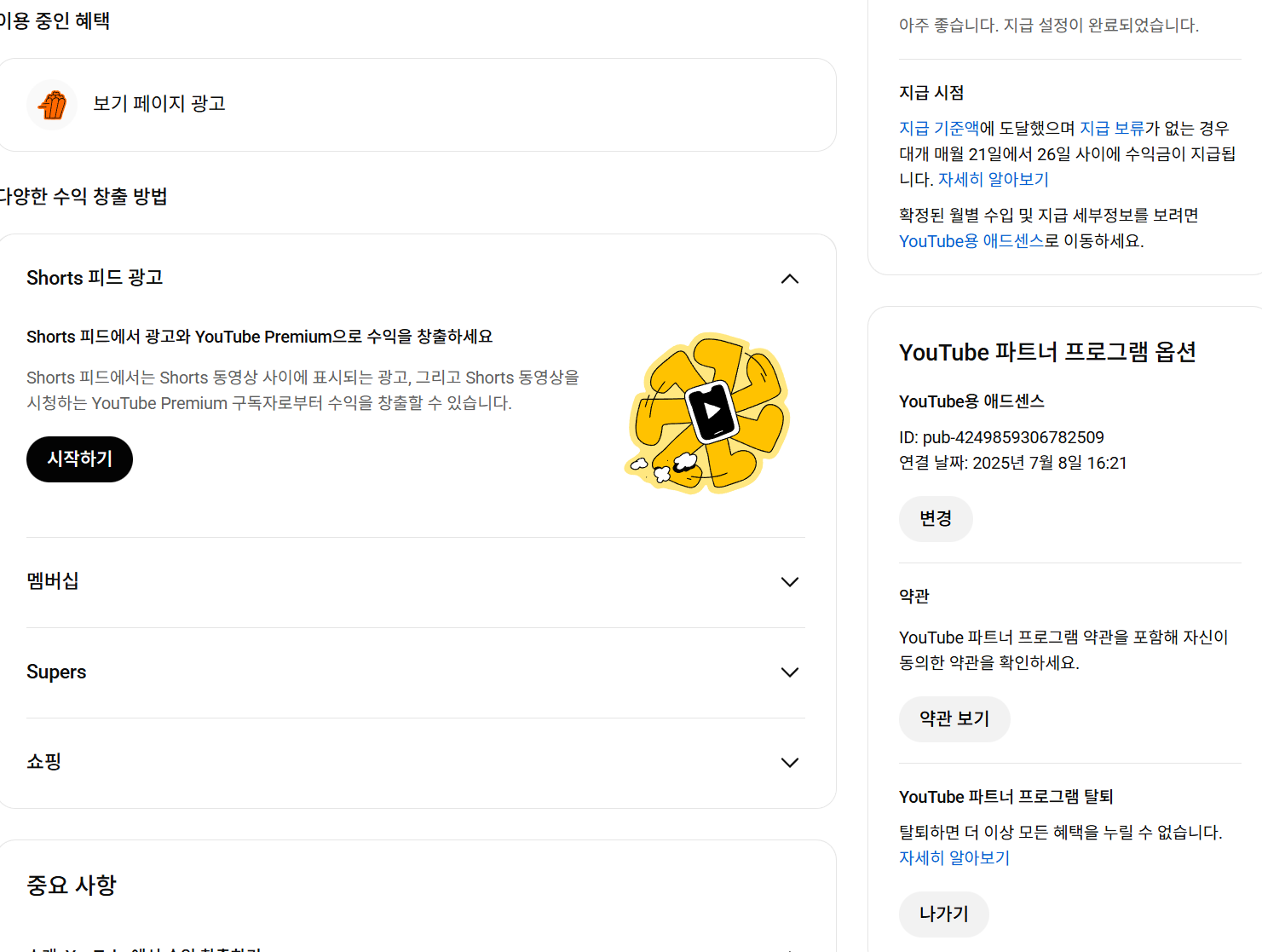Follow the blue YouTube용 애드센스 link
The width and height of the screenshot is (1262, 952).
[971, 241]
